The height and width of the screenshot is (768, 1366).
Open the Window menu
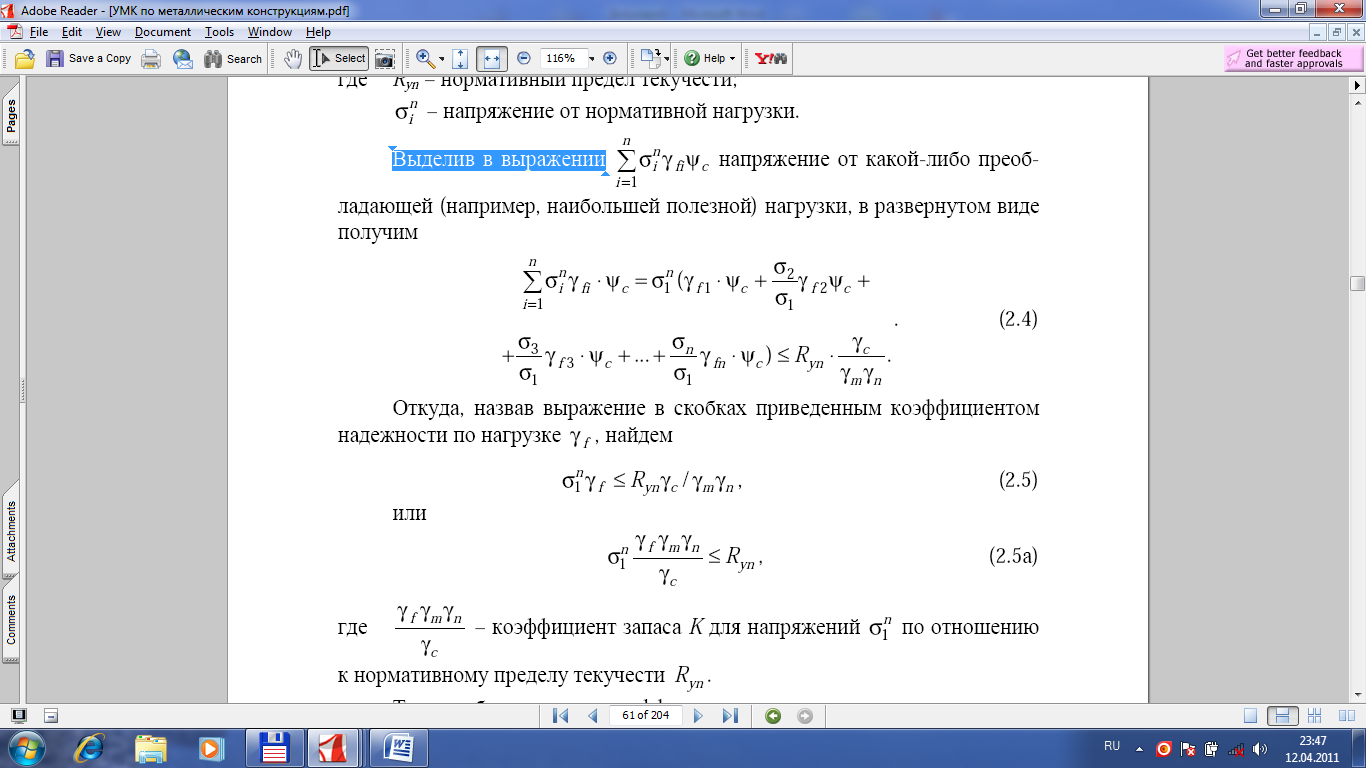click(270, 32)
